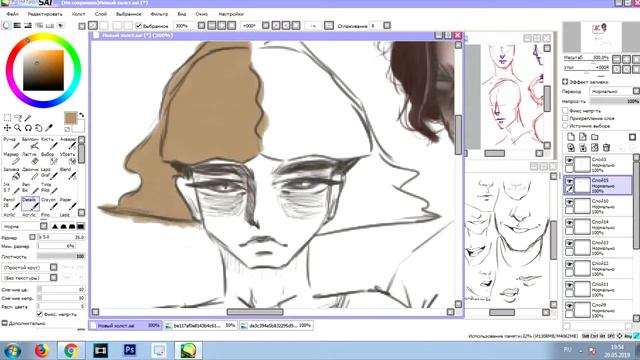Viewport: 640px width, 360px height.
Task: Pick the Кисть brush tool
Action: point(48,143)
